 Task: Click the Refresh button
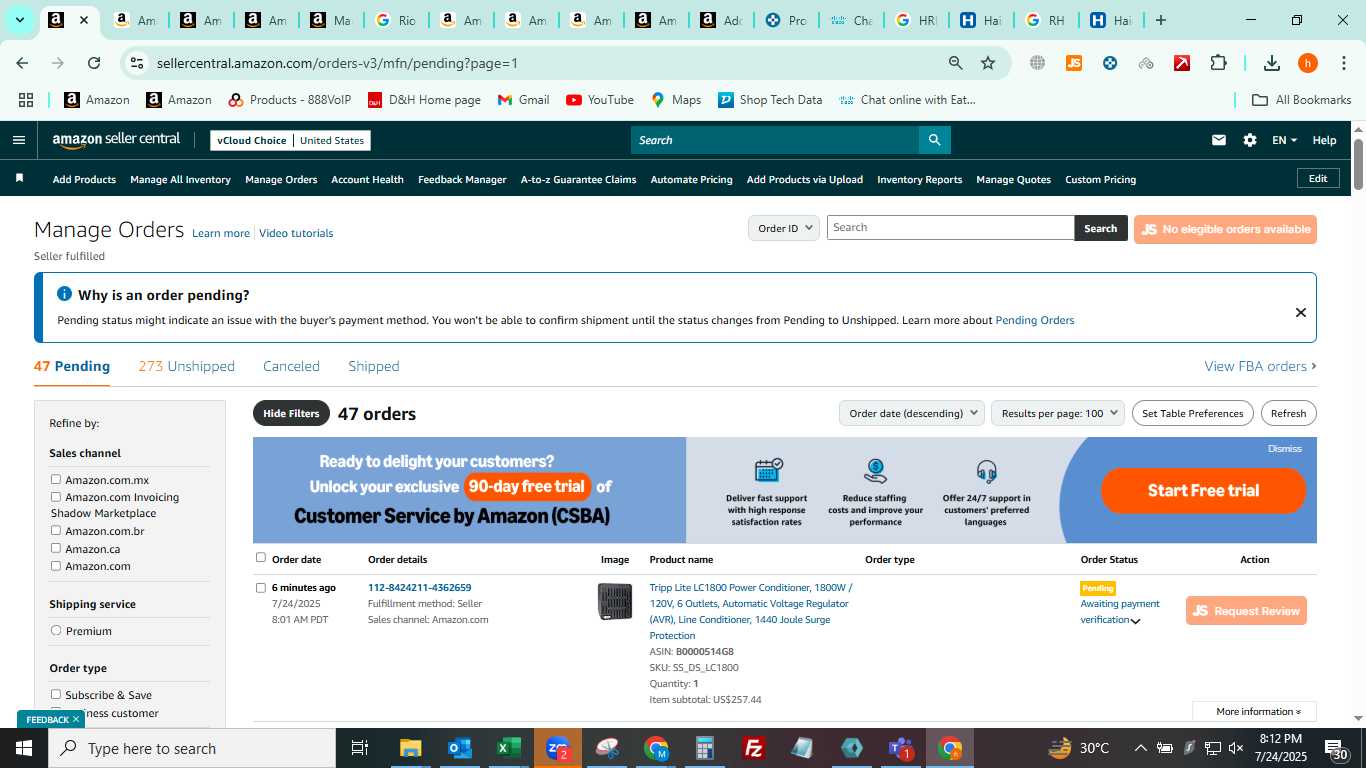click(x=1288, y=413)
